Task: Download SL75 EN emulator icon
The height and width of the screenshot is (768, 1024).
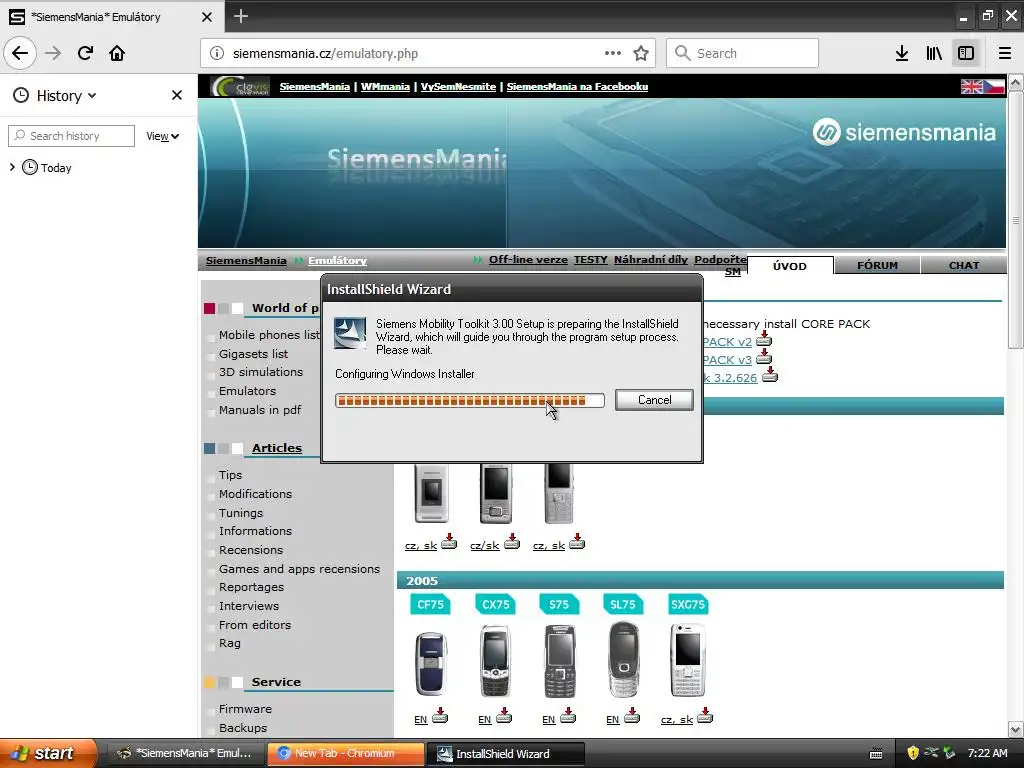Action: click(x=632, y=716)
